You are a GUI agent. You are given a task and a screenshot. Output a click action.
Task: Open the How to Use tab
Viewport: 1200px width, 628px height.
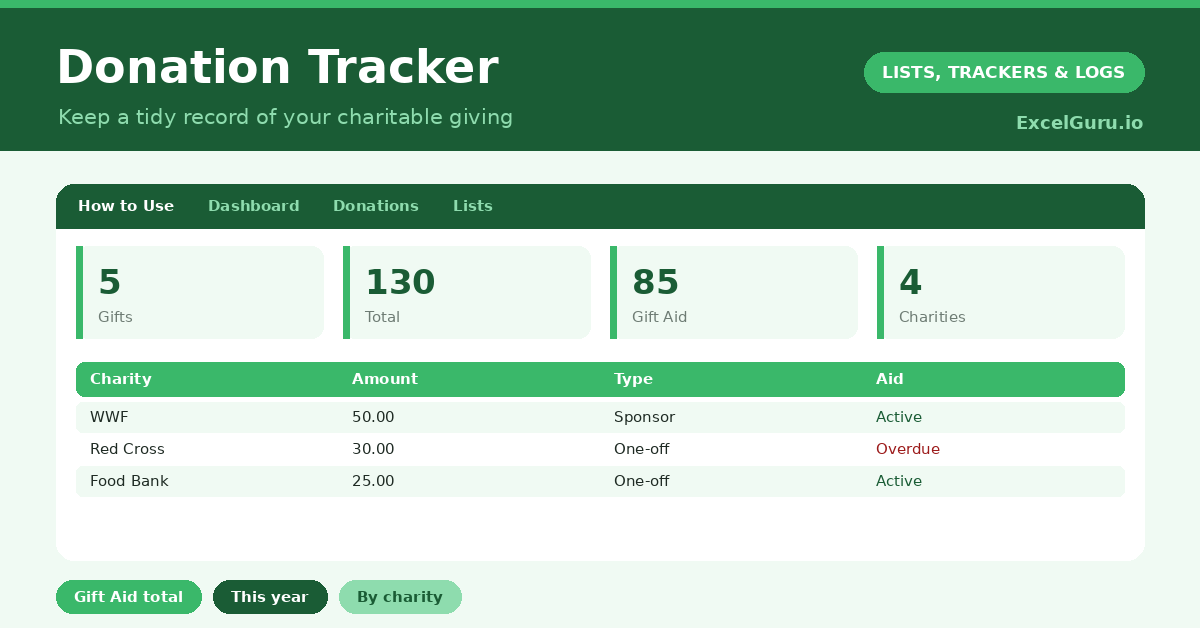[x=126, y=206]
